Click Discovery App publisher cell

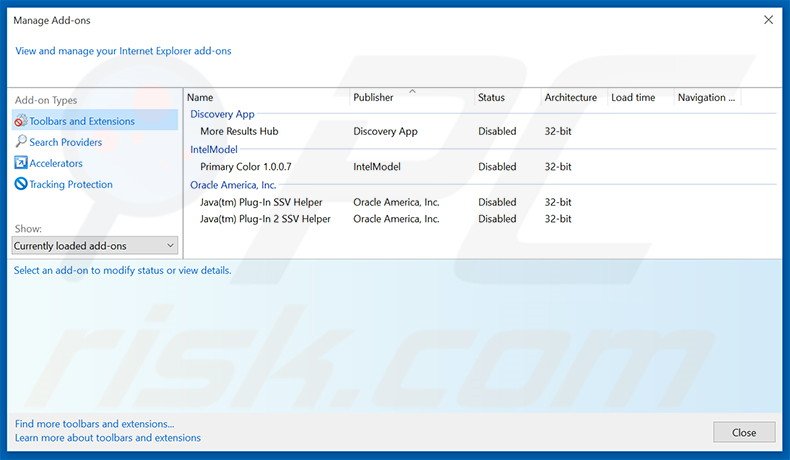[385, 131]
